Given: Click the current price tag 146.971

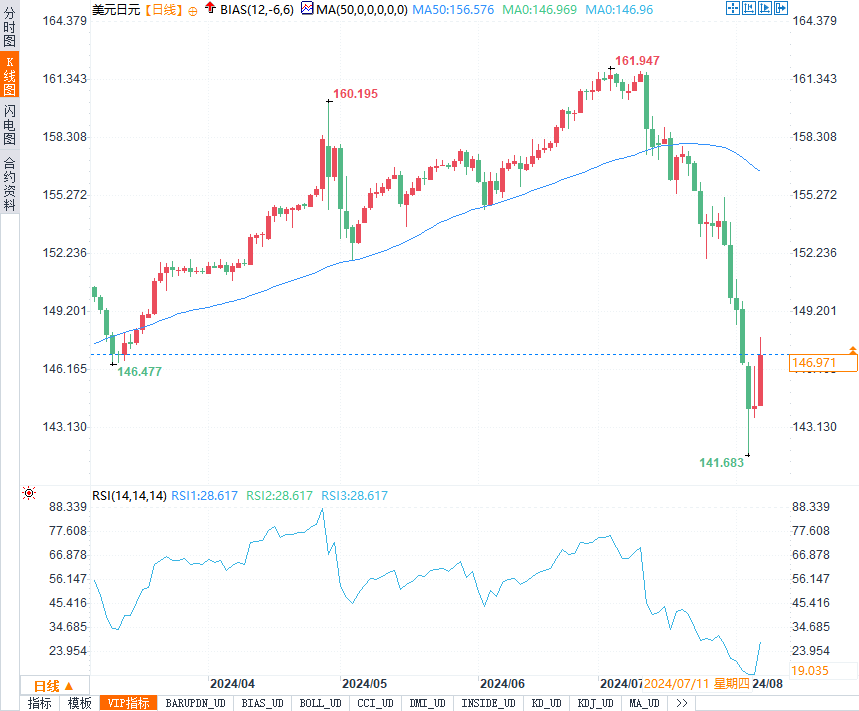Looking at the screenshot, I should [823, 363].
